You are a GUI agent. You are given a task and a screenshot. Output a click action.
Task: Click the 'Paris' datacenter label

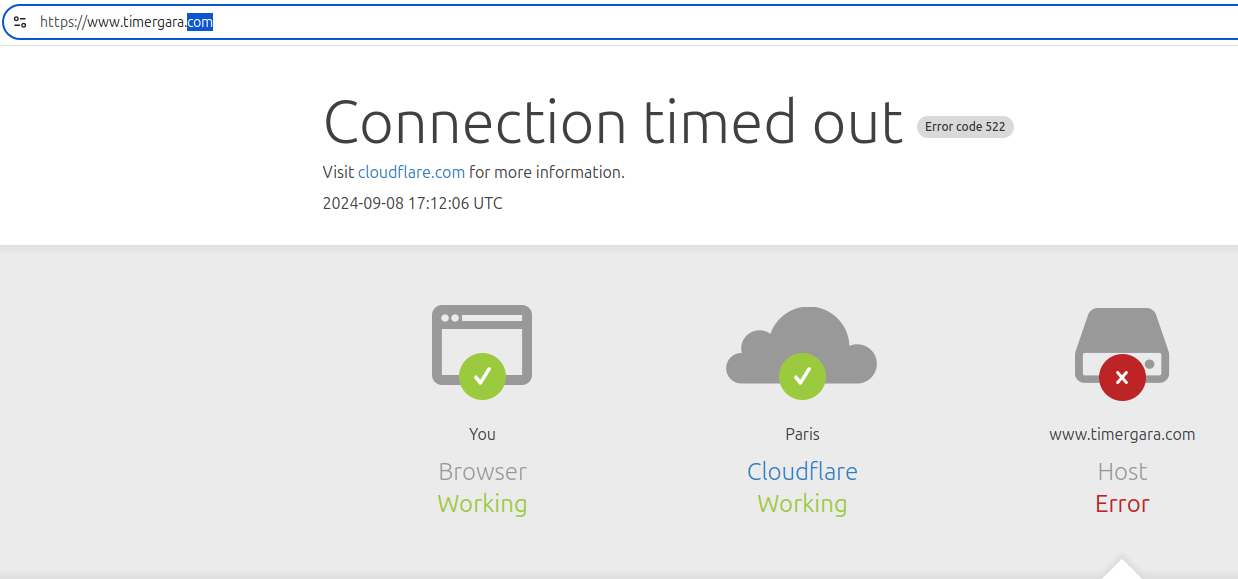pos(801,434)
